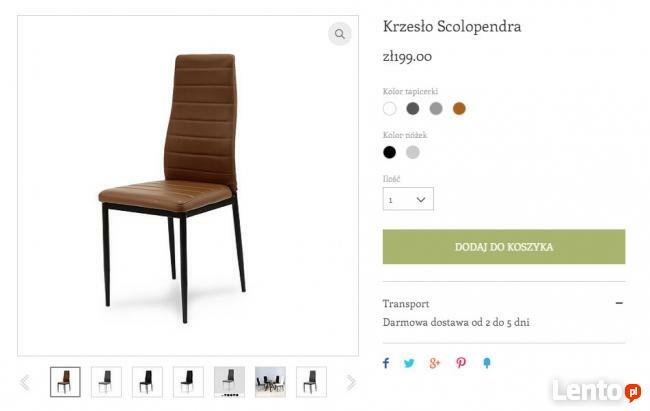Choose light gray leg color swatch

click(x=412, y=152)
